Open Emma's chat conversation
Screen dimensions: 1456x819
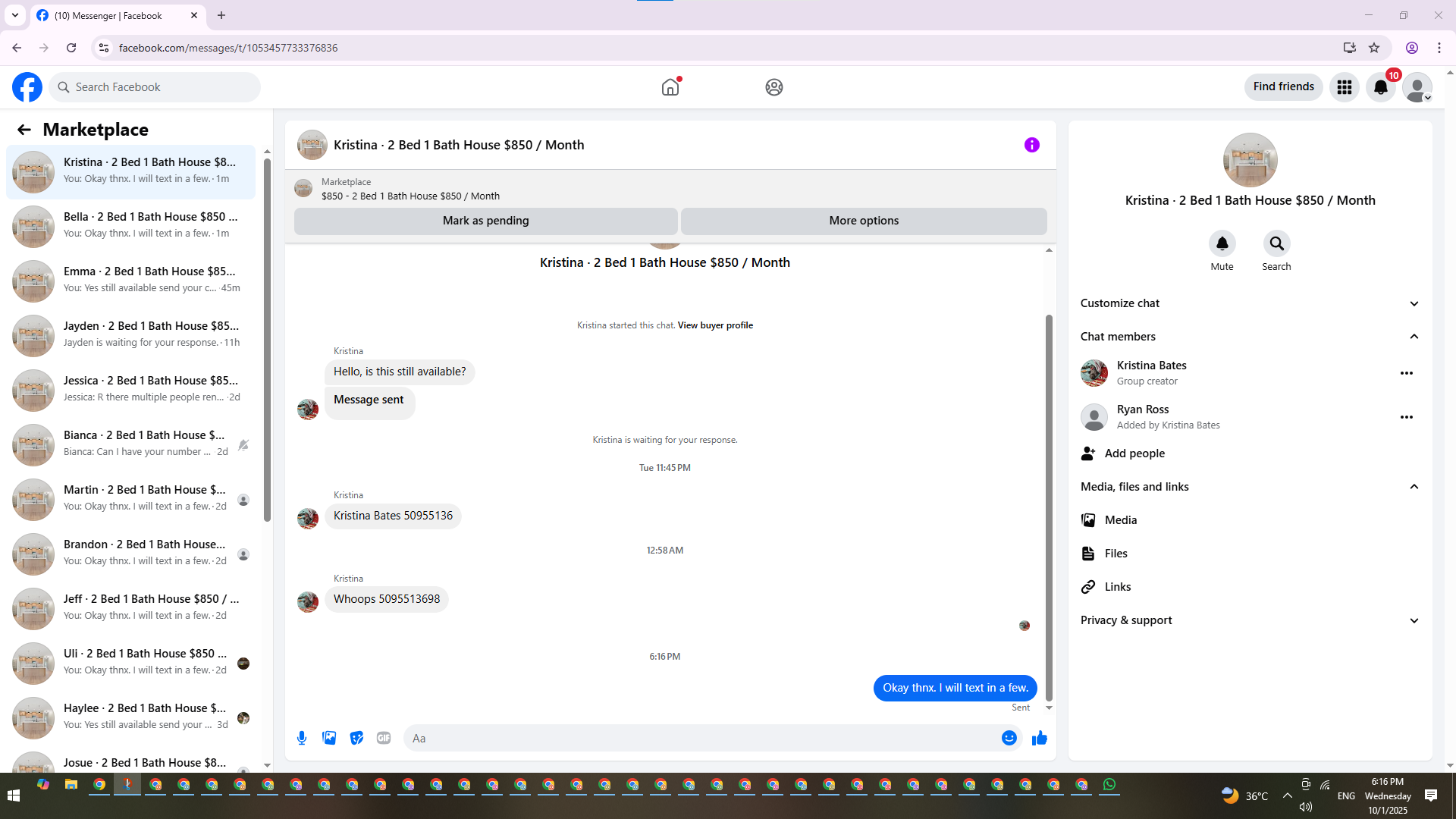[x=130, y=281]
